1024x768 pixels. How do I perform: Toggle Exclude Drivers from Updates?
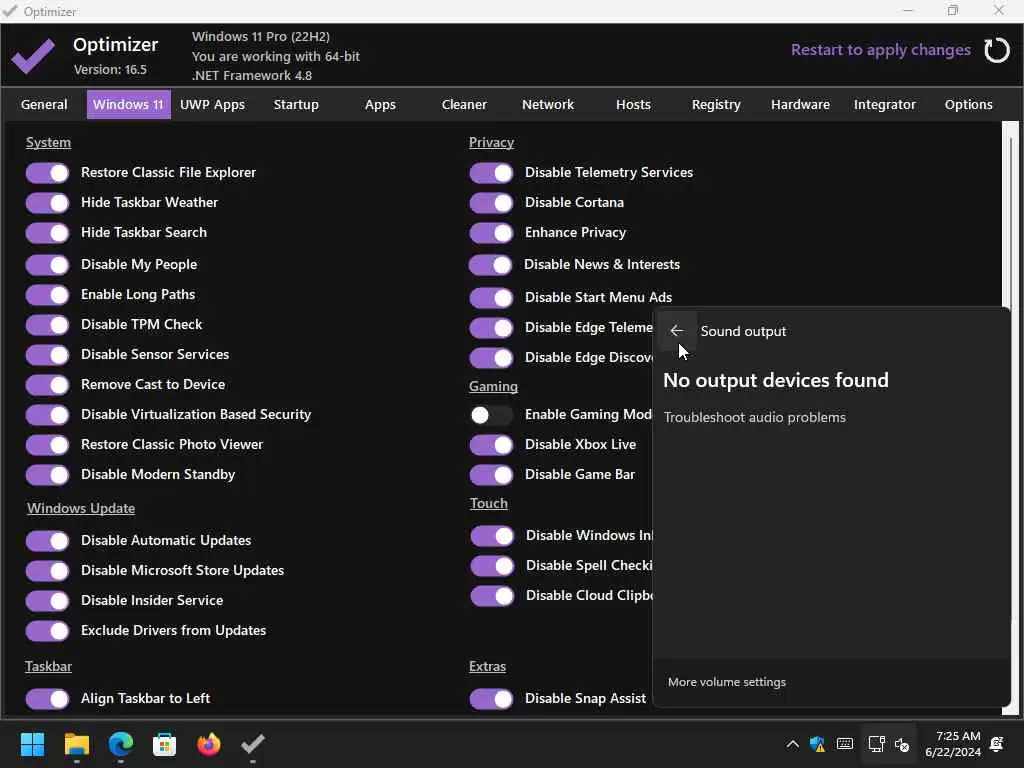click(47, 631)
